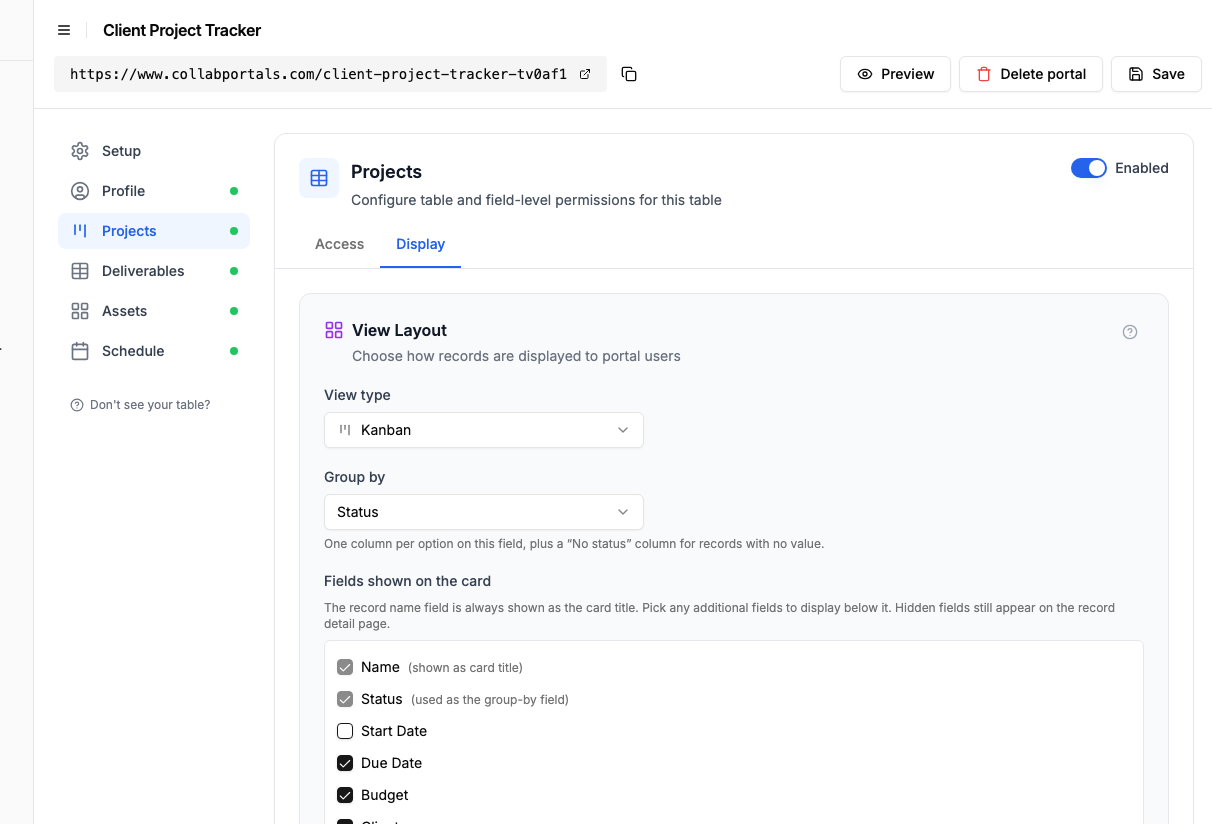Screen dimensions: 1212x824
Task: Click the Delete portal button
Action: (x=1031, y=74)
